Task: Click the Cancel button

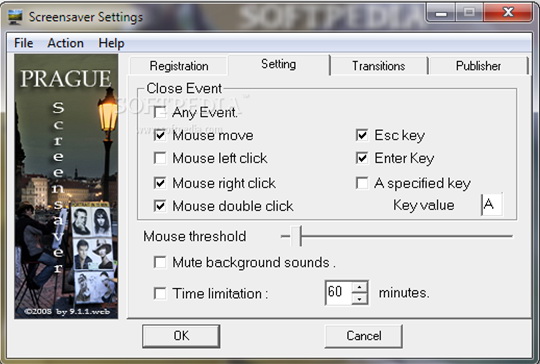Action: (x=364, y=336)
